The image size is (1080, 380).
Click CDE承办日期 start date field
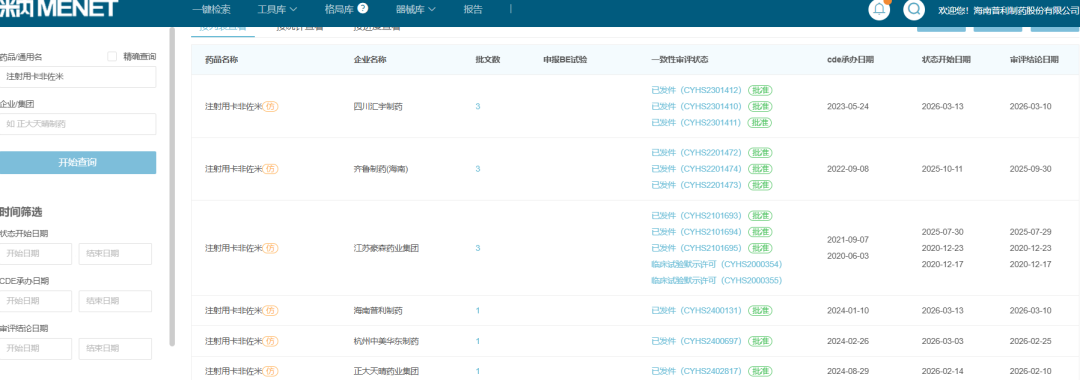point(36,301)
